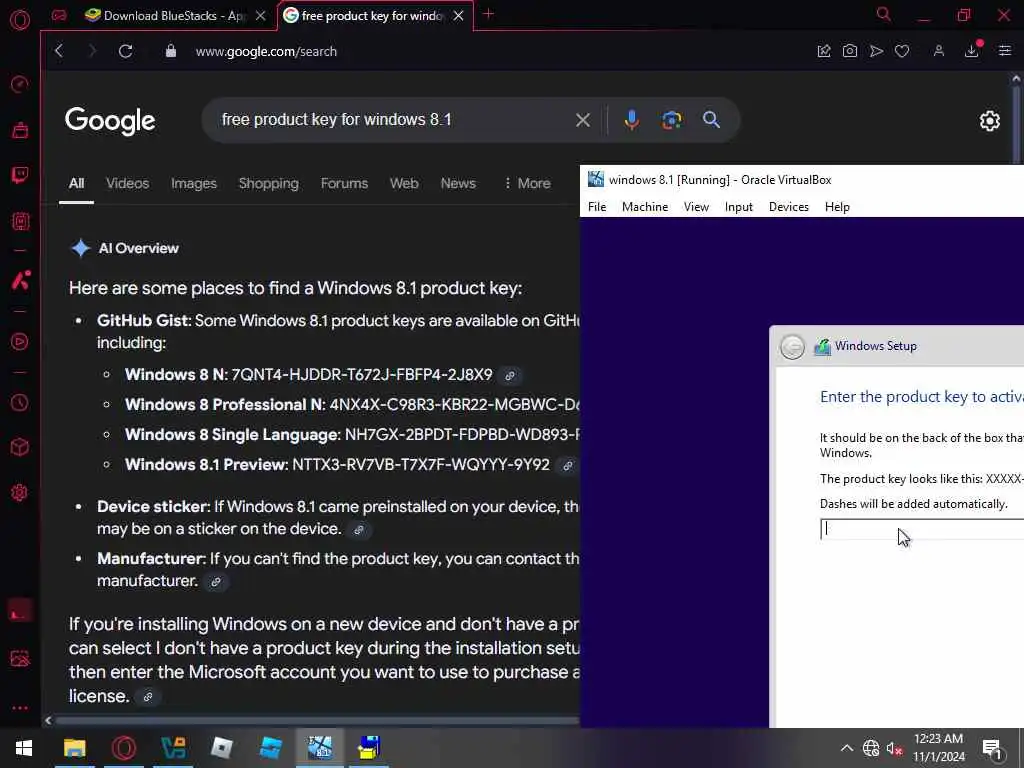Open VirtualBox Devices menu
This screenshot has width=1024, height=768.
(788, 207)
